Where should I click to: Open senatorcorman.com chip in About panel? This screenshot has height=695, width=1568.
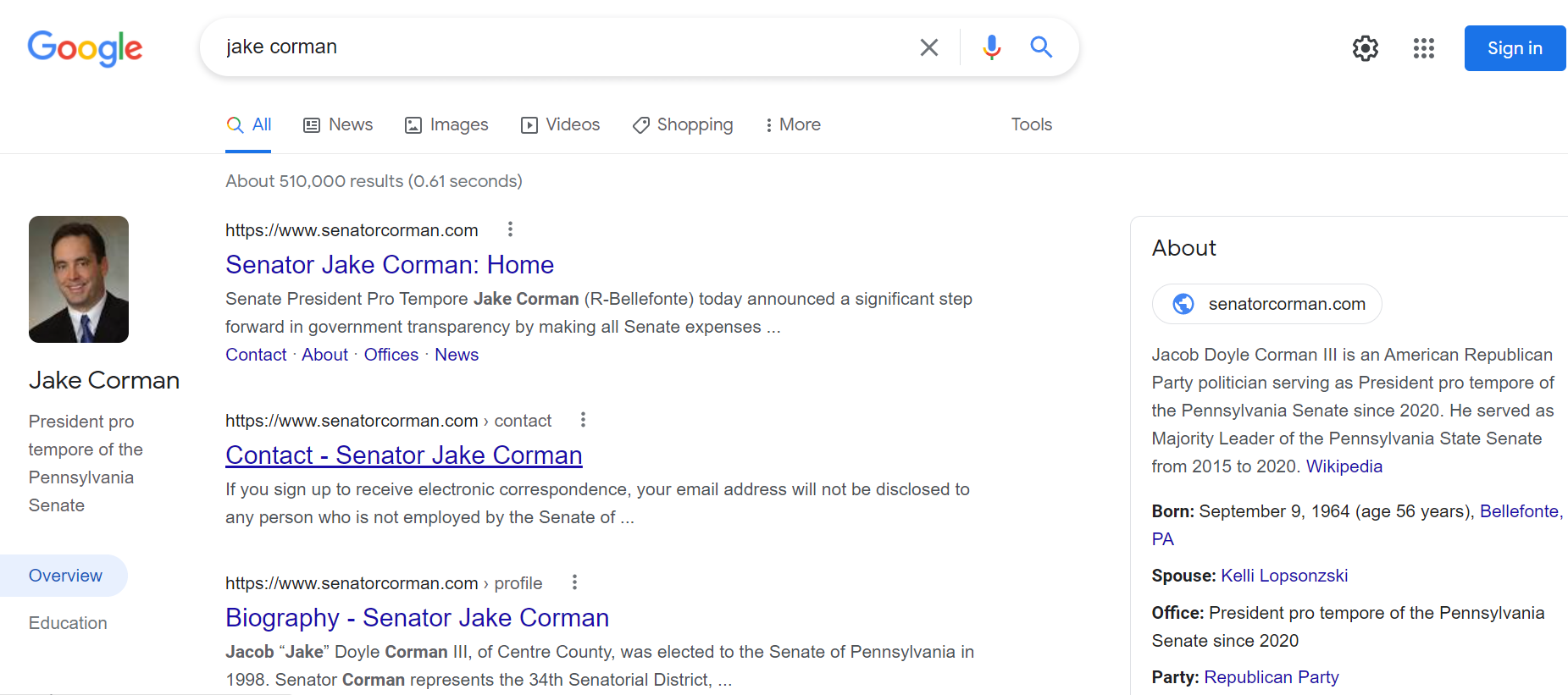tap(1267, 304)
